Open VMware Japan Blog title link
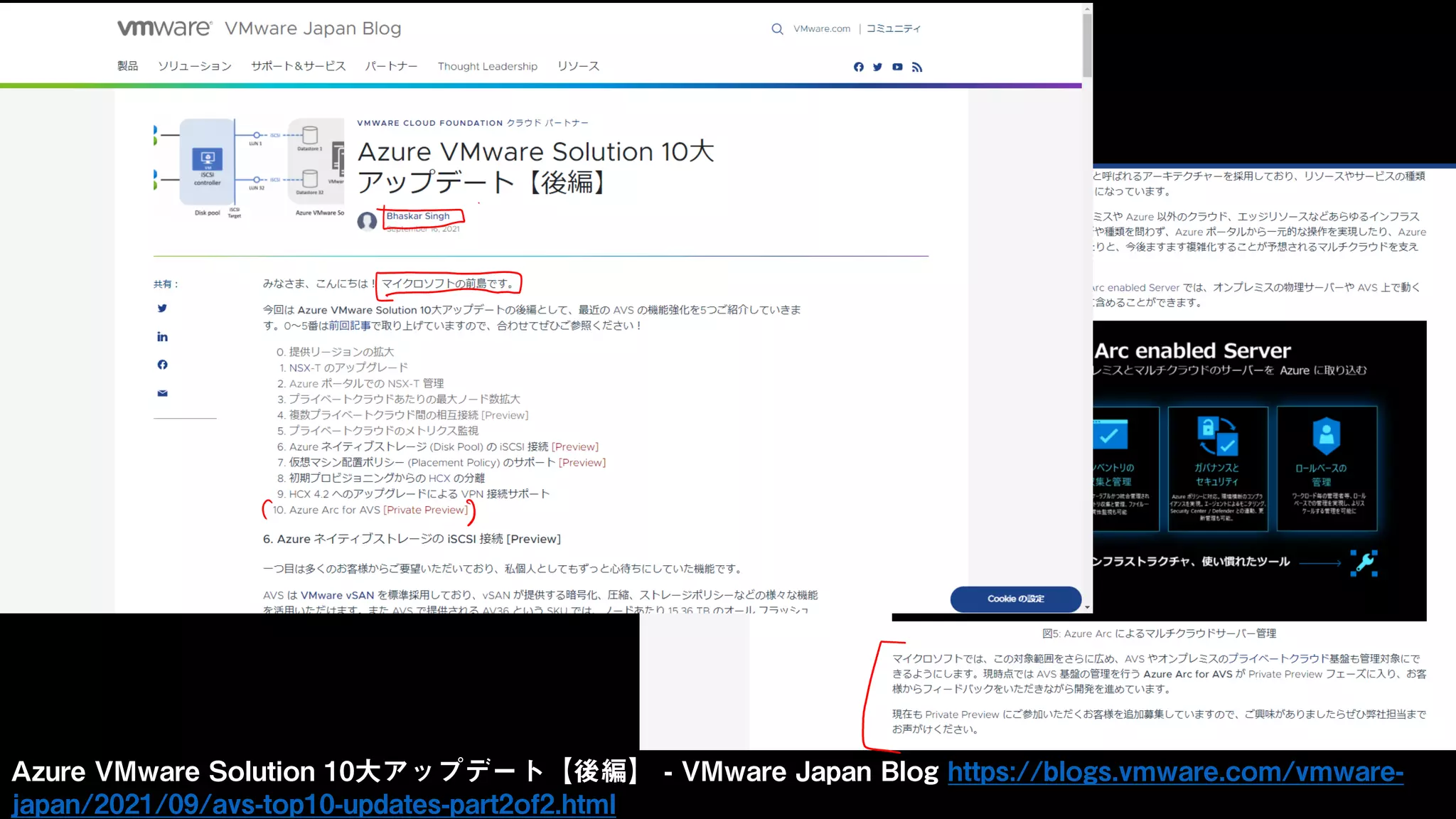Screen dimensions: 1456x819 [313, 28]
